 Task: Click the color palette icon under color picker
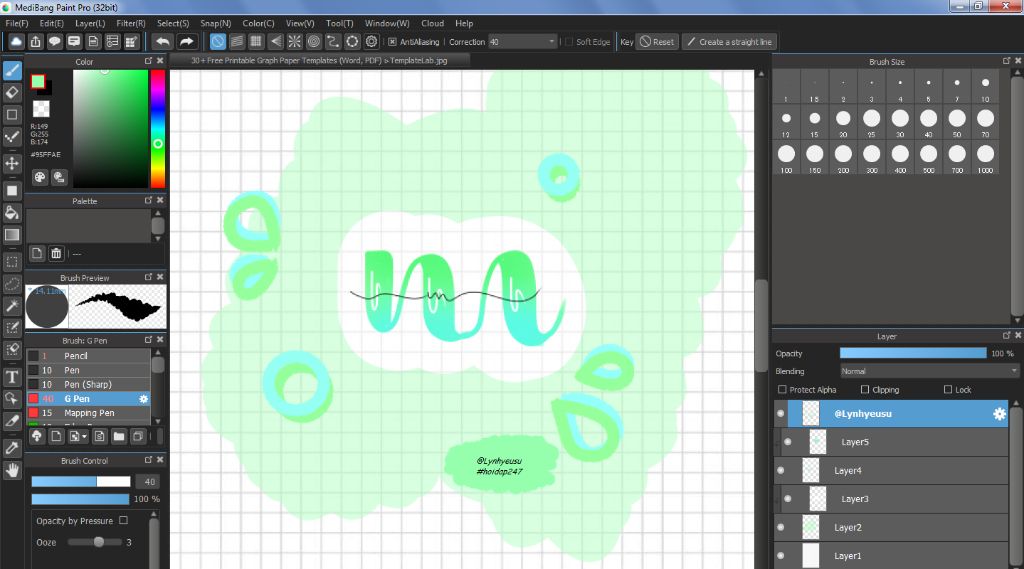click(x=40, y=177)
